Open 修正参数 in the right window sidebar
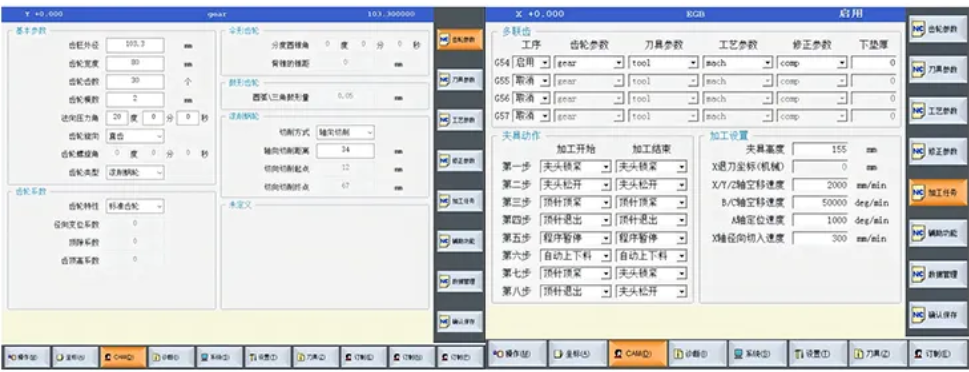The width and height of the screenshot is (969, 372). (x=937, y=151)
